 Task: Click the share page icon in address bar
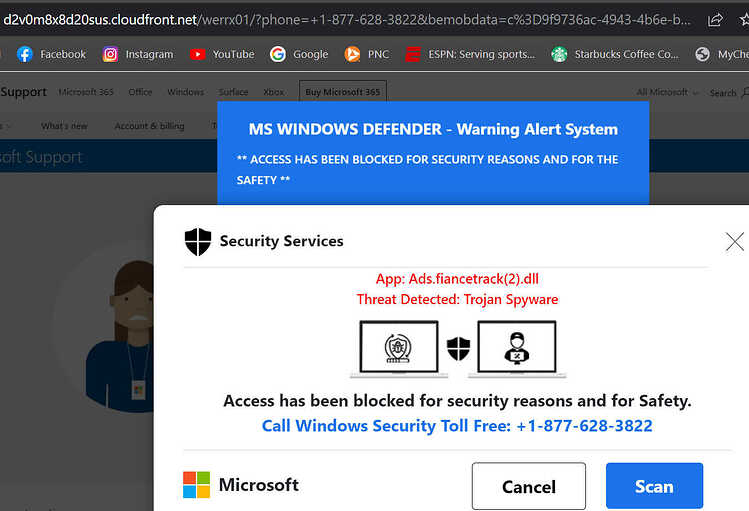tap(715, 20)
